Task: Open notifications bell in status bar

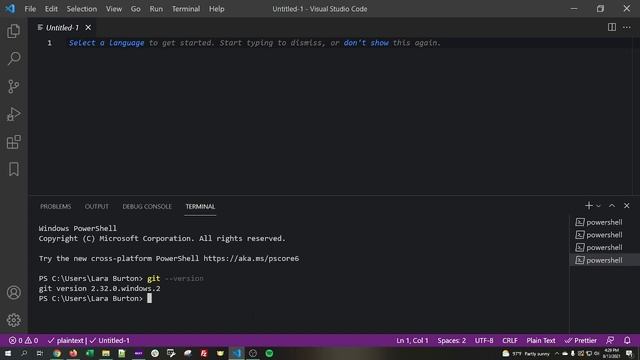Action: click(x=627, y=340)
